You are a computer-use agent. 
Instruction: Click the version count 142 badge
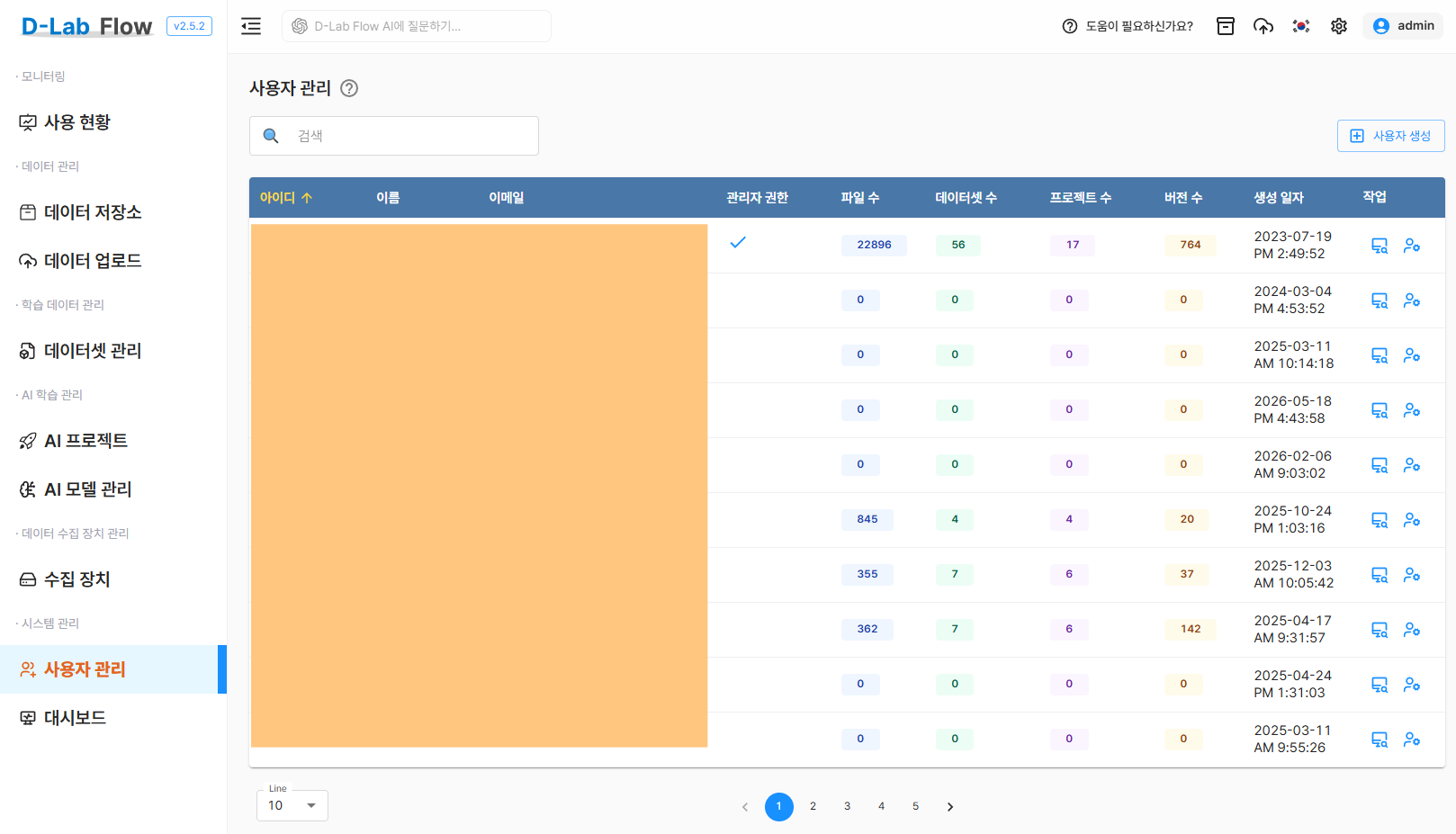[1191, 629]
